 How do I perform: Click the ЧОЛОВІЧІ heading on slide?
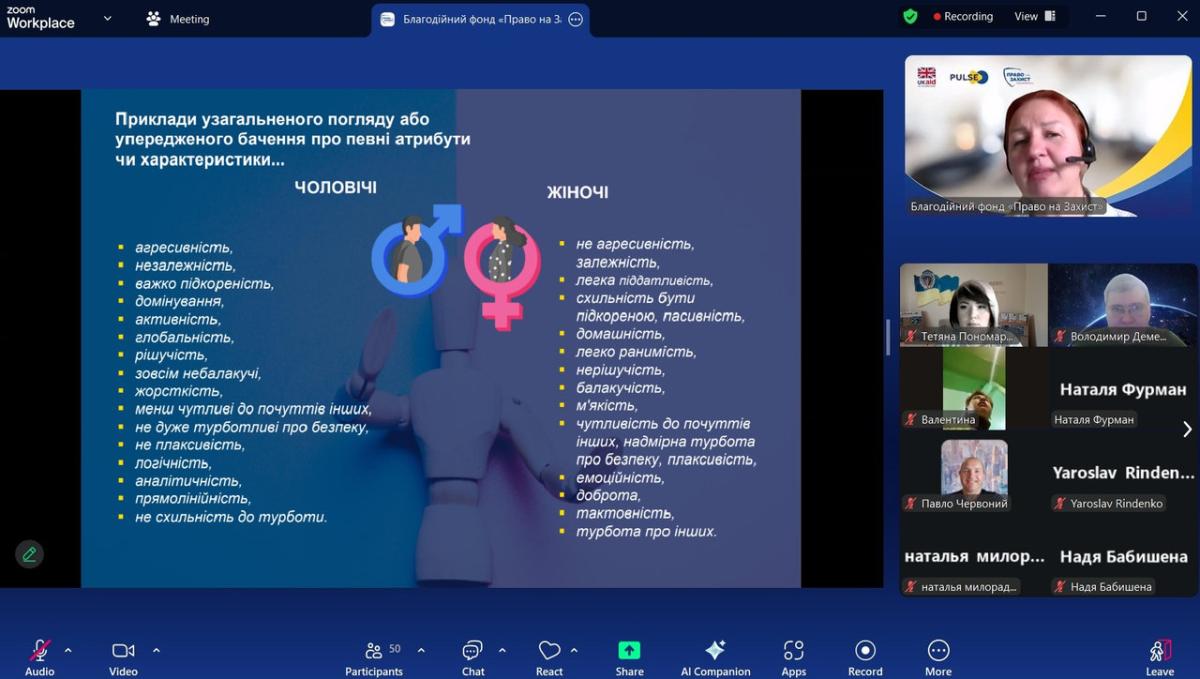click(x=335, y=187)
